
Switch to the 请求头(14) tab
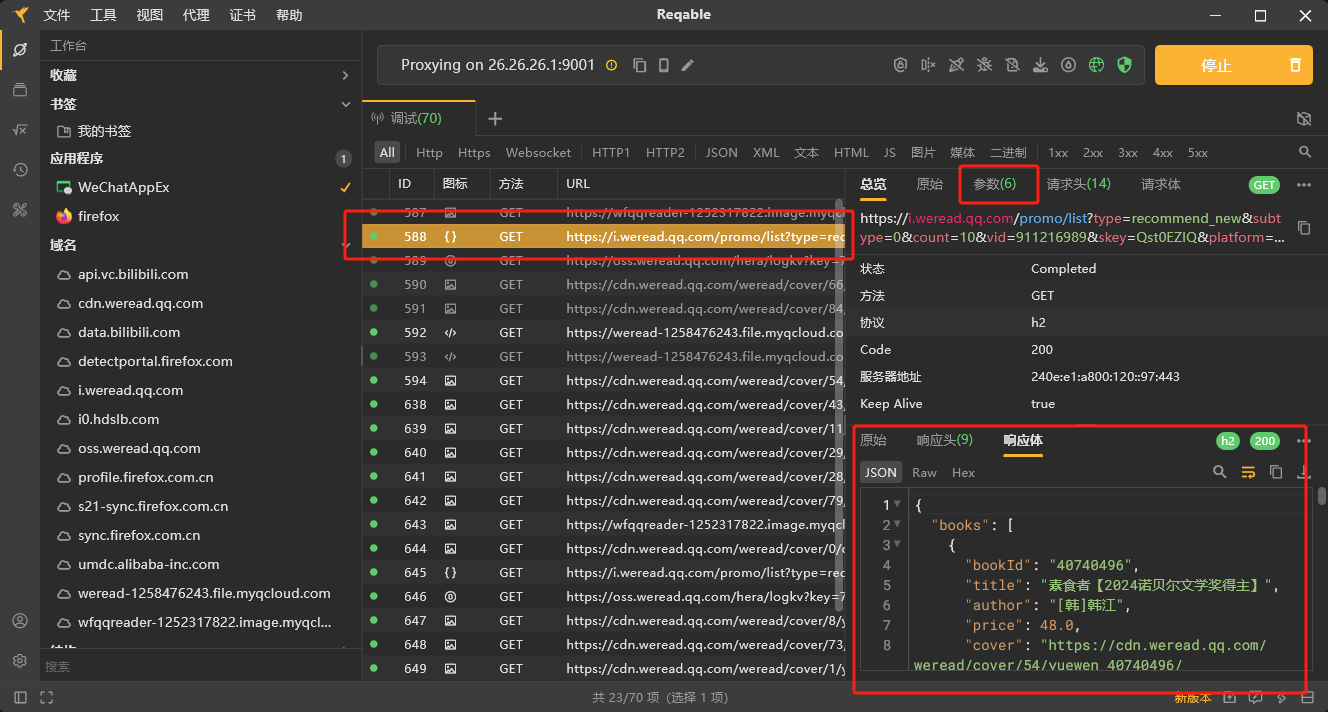pos(1078,184)
